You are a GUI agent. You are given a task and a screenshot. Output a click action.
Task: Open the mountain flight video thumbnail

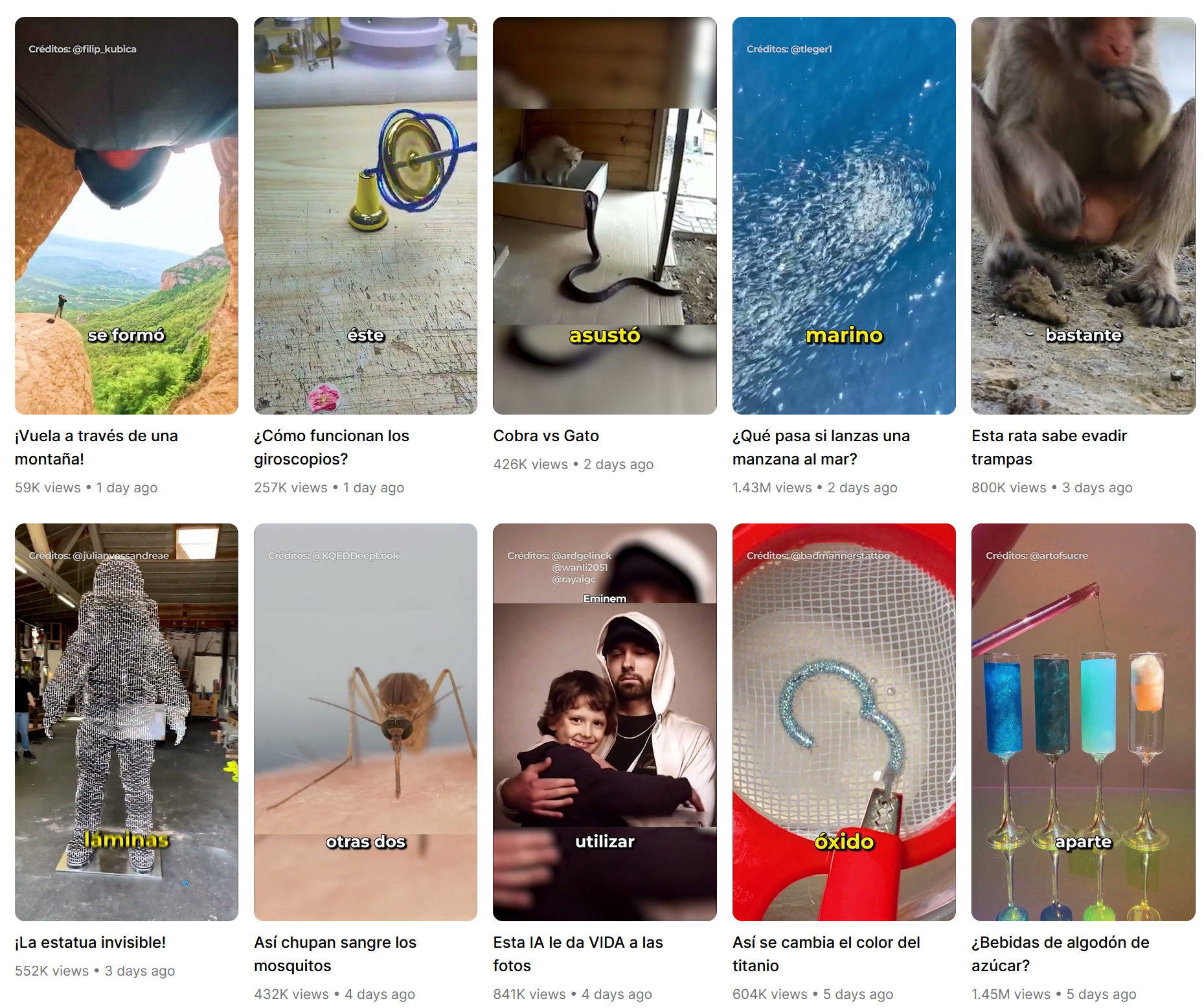coord(126,216)
